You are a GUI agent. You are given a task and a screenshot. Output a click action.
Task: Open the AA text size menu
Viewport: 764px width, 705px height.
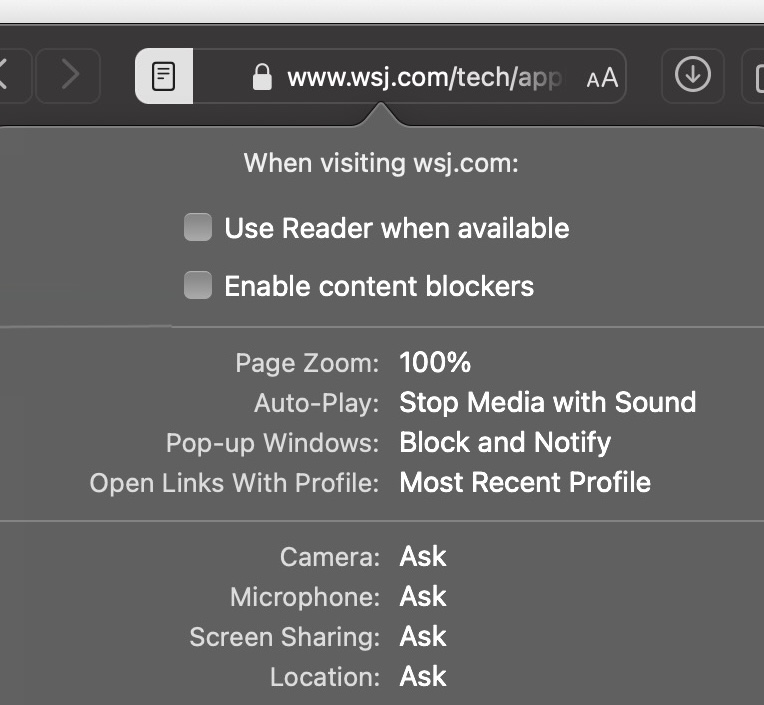click(602, 78)
